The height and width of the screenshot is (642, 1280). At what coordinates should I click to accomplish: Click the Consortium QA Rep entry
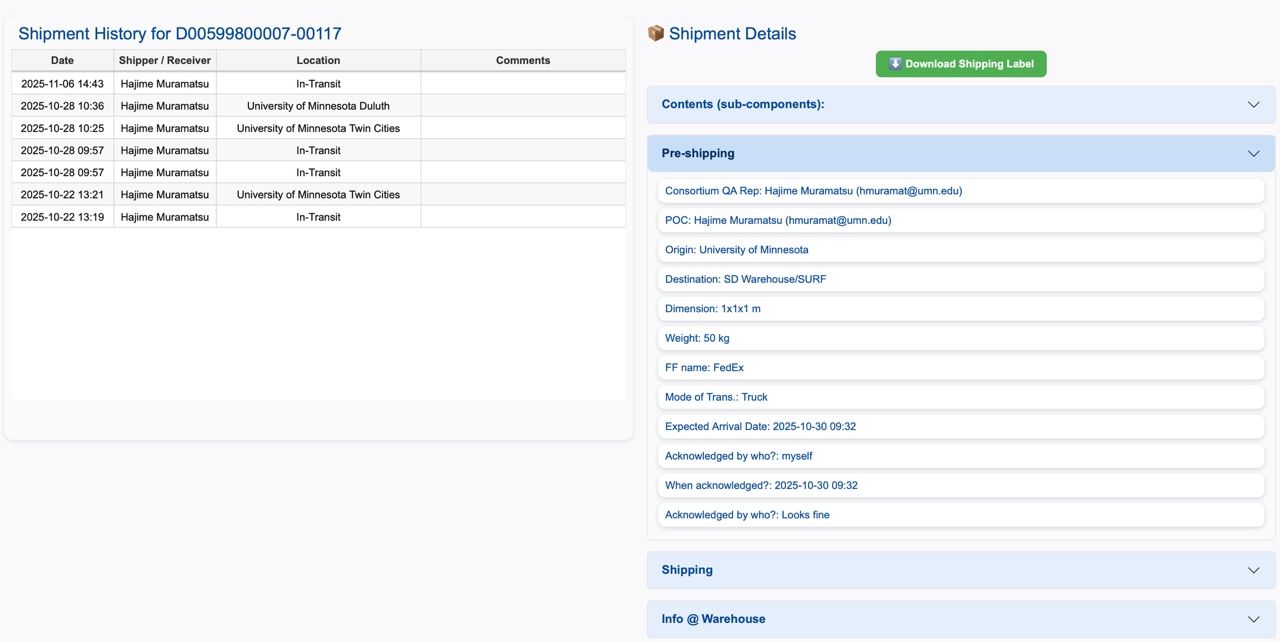tap(813, 191)
